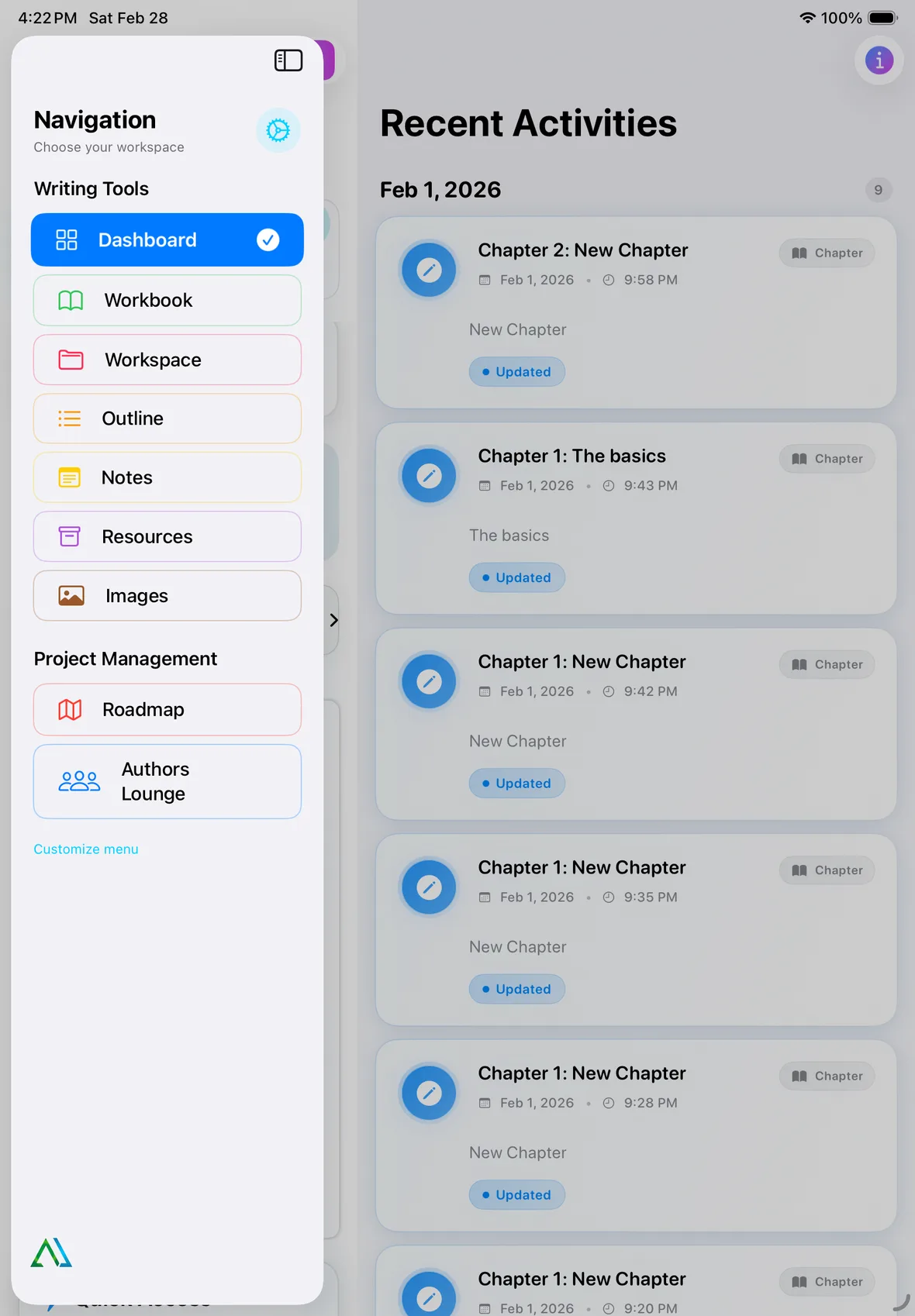
Task: Check the battery status icon
Action: coord(882,18)
